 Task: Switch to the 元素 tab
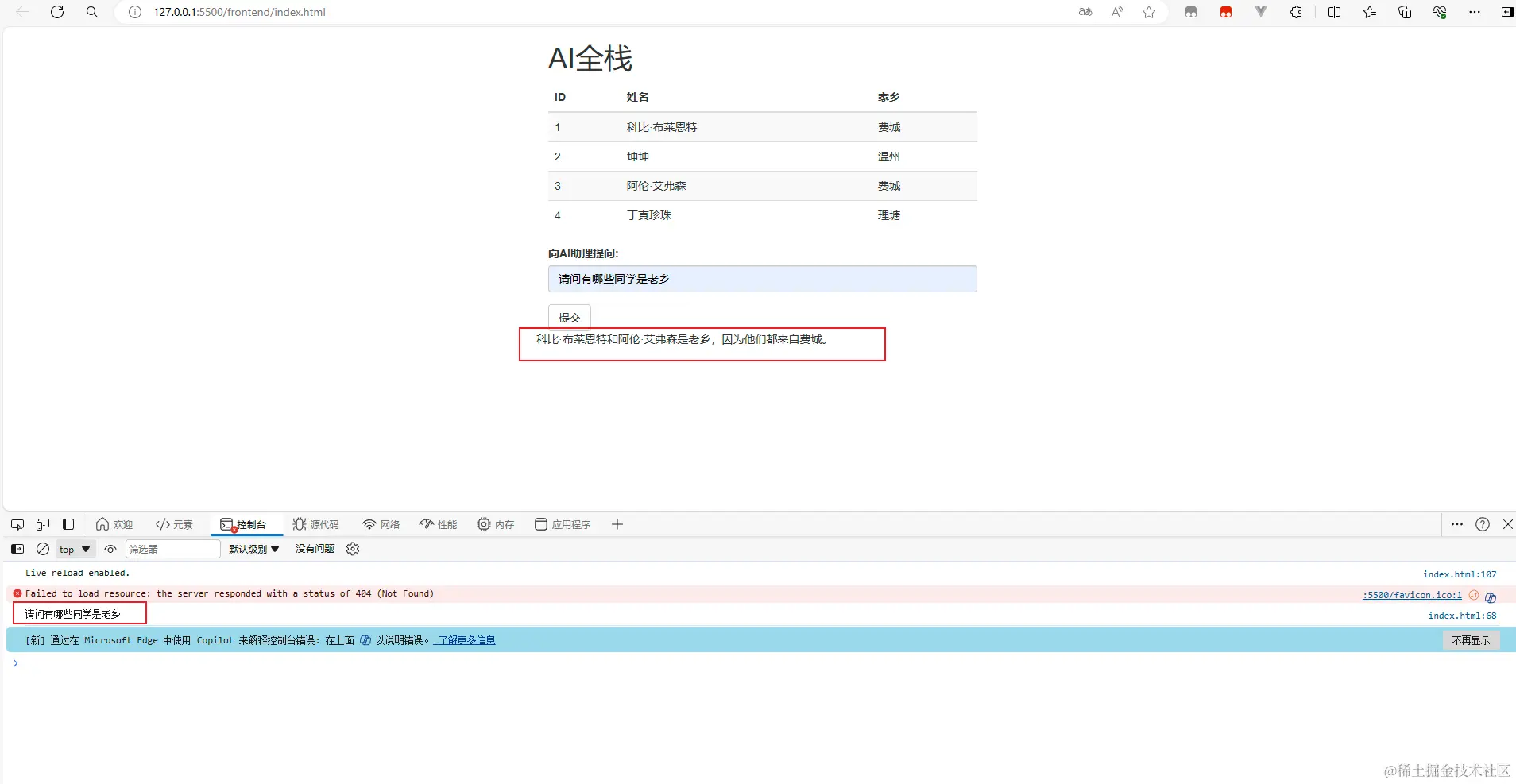[x=174, y=524]
